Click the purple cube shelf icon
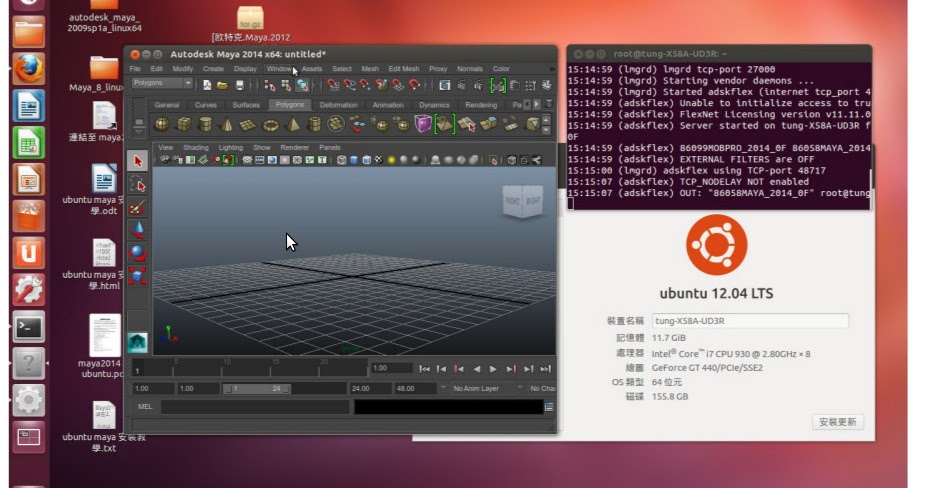Image resolution: width=928 pixels, height=488 pixels. [423, 124]
